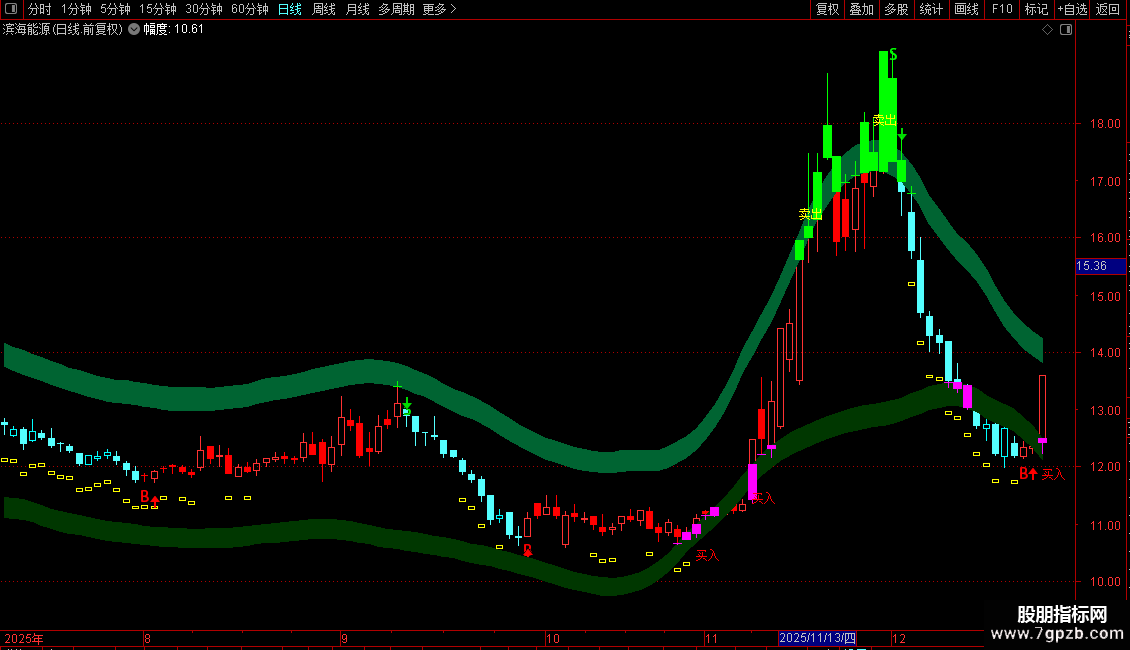Click the current price tag 15.36
The image size is (1130, 650).
(1100, 266)
